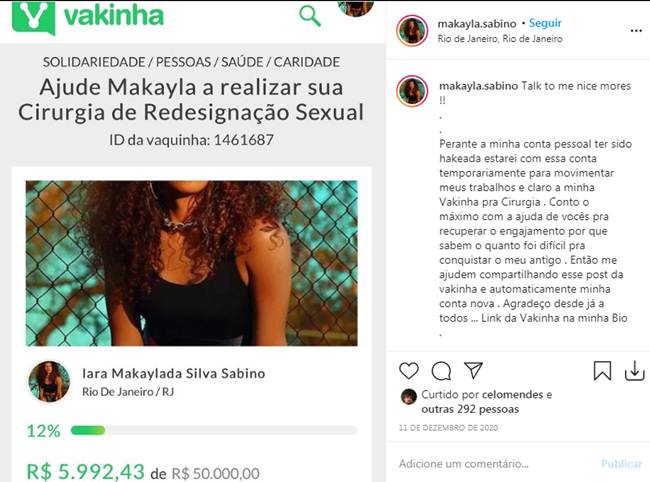Open makayla.sabino profile from the post header
Viewport: 650px width, 482px height.
[x=477, y=24]
